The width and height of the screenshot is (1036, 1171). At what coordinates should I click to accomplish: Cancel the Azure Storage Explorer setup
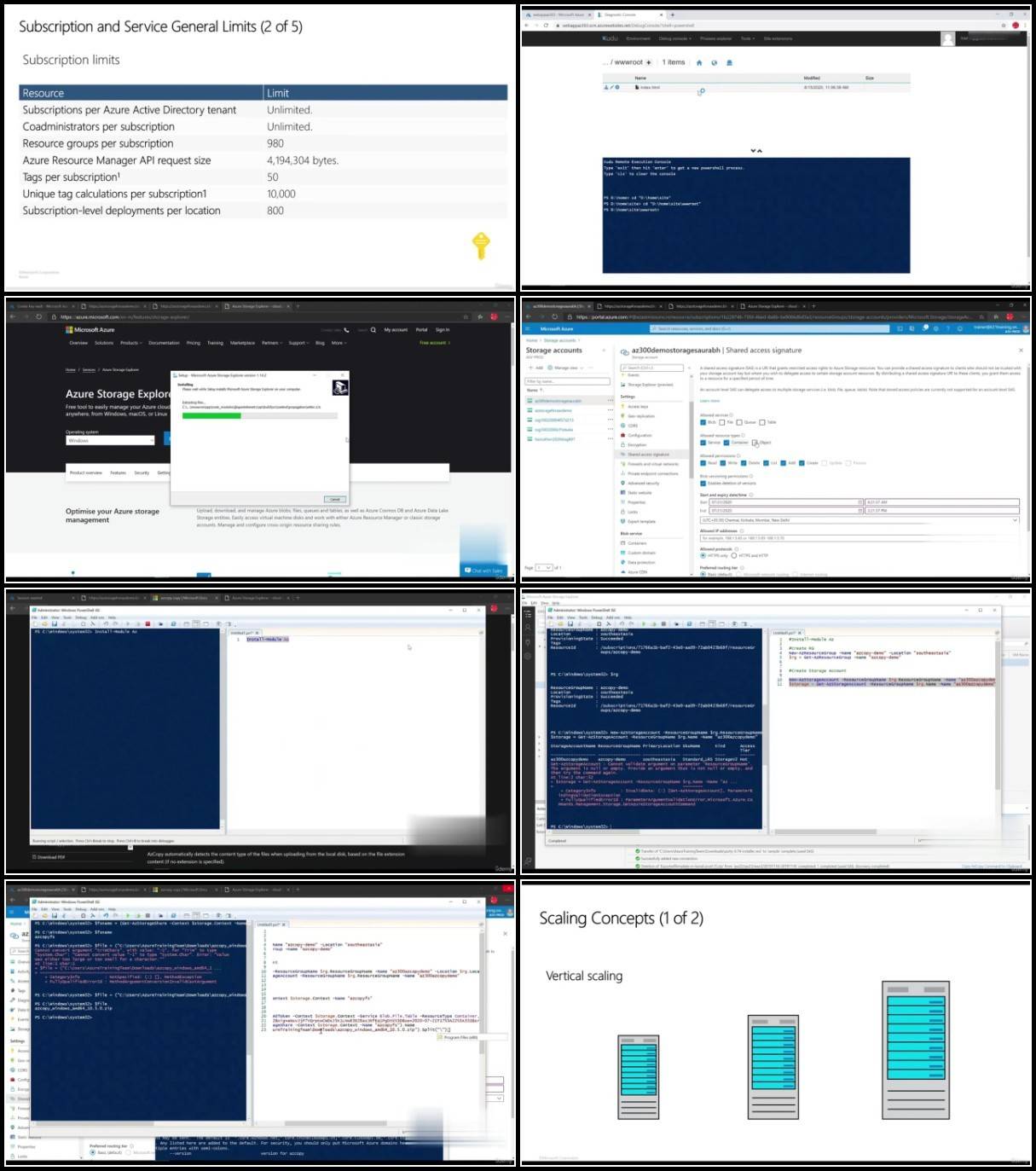coord(335,500)
